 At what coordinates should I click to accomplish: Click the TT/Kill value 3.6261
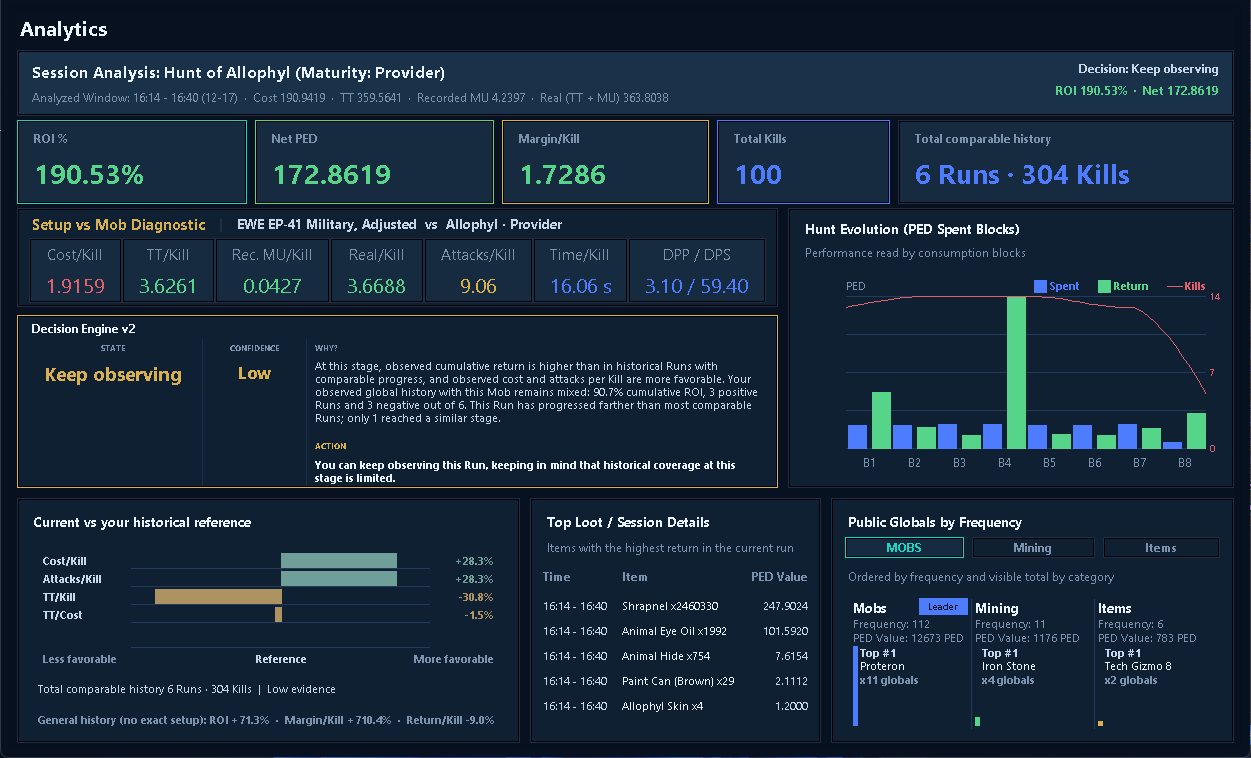pyautogui.click(x=168, y=286)
